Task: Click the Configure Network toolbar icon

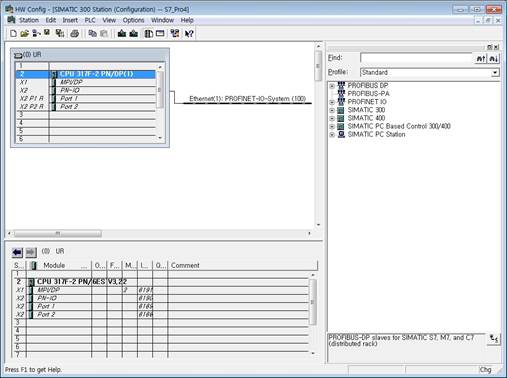Action: tap(175, 33)
